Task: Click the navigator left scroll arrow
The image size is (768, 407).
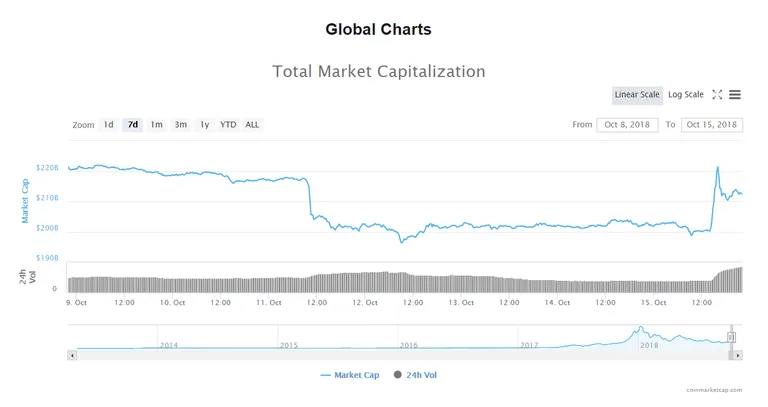Action: (72, 356)
